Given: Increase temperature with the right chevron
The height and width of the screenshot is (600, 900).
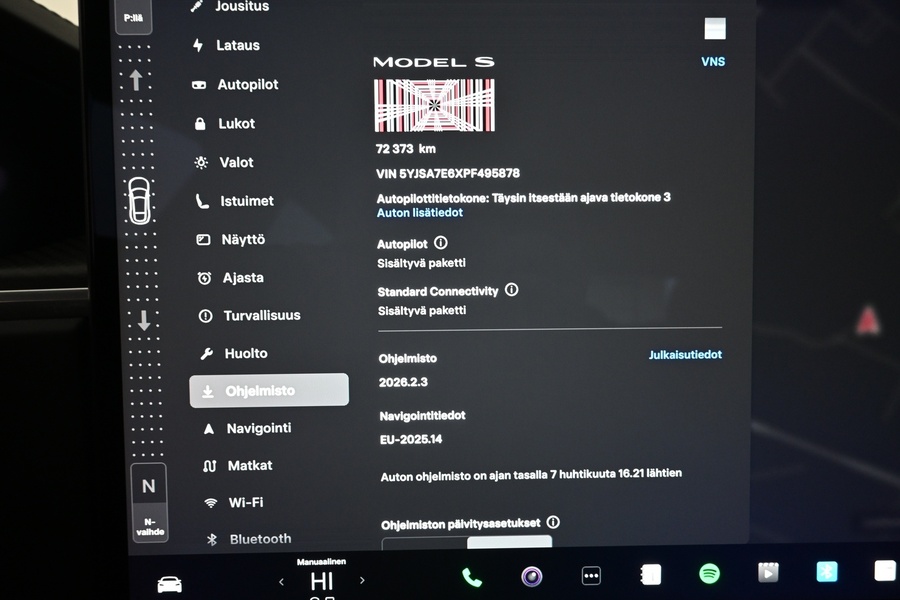Looking at the screenshot, I should click(x=362, y=580).
